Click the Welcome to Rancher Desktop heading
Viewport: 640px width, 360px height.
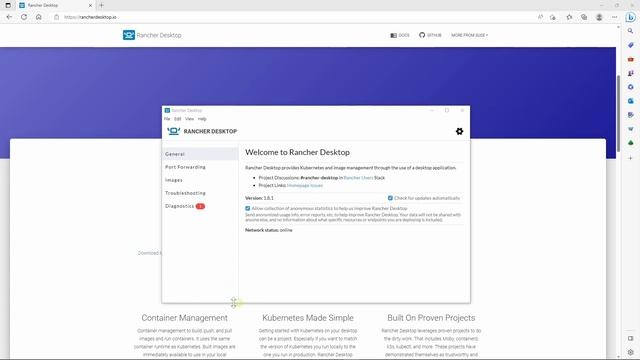coord(297,152)
